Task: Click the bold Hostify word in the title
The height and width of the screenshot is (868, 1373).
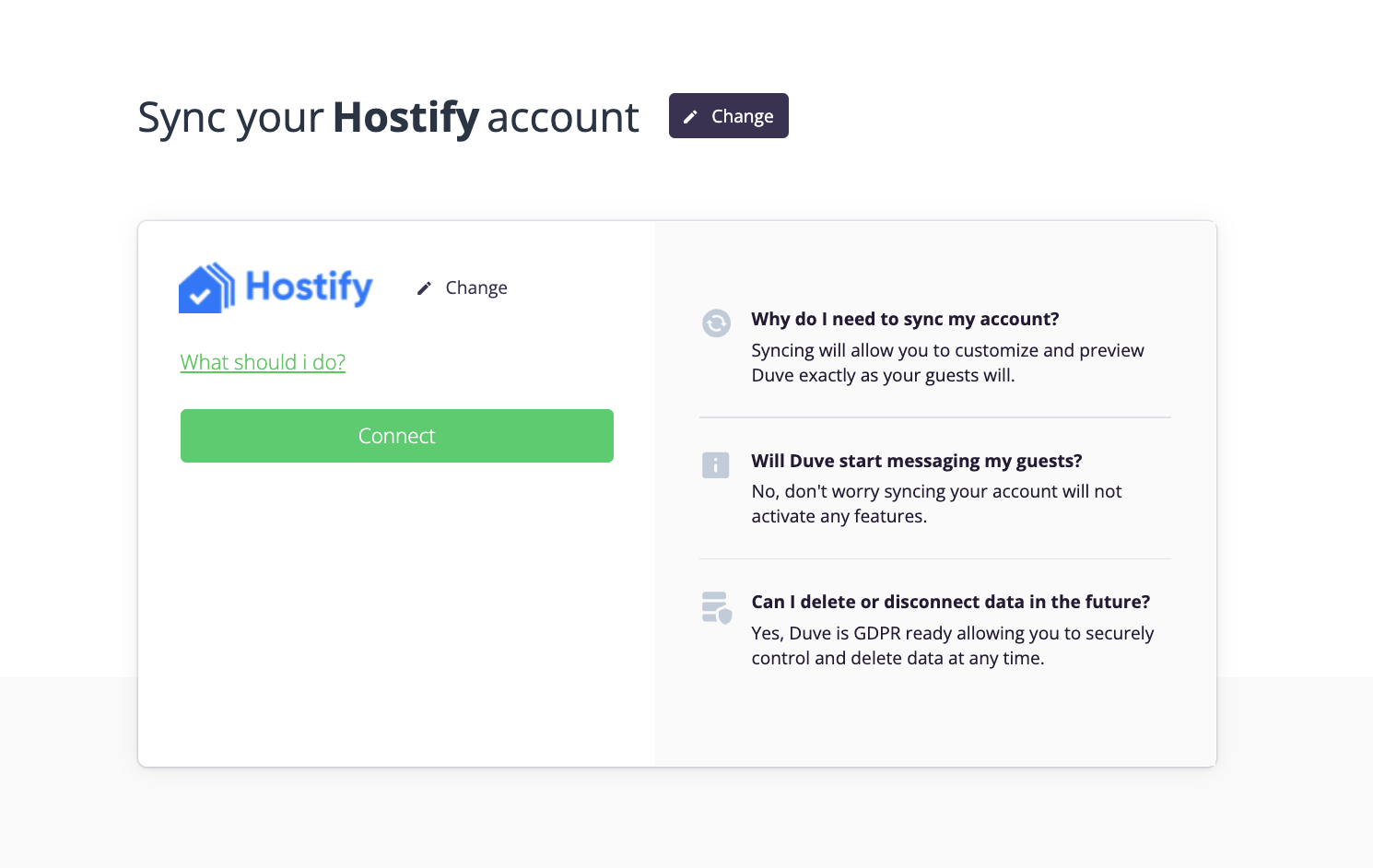Action: (405, 118)
